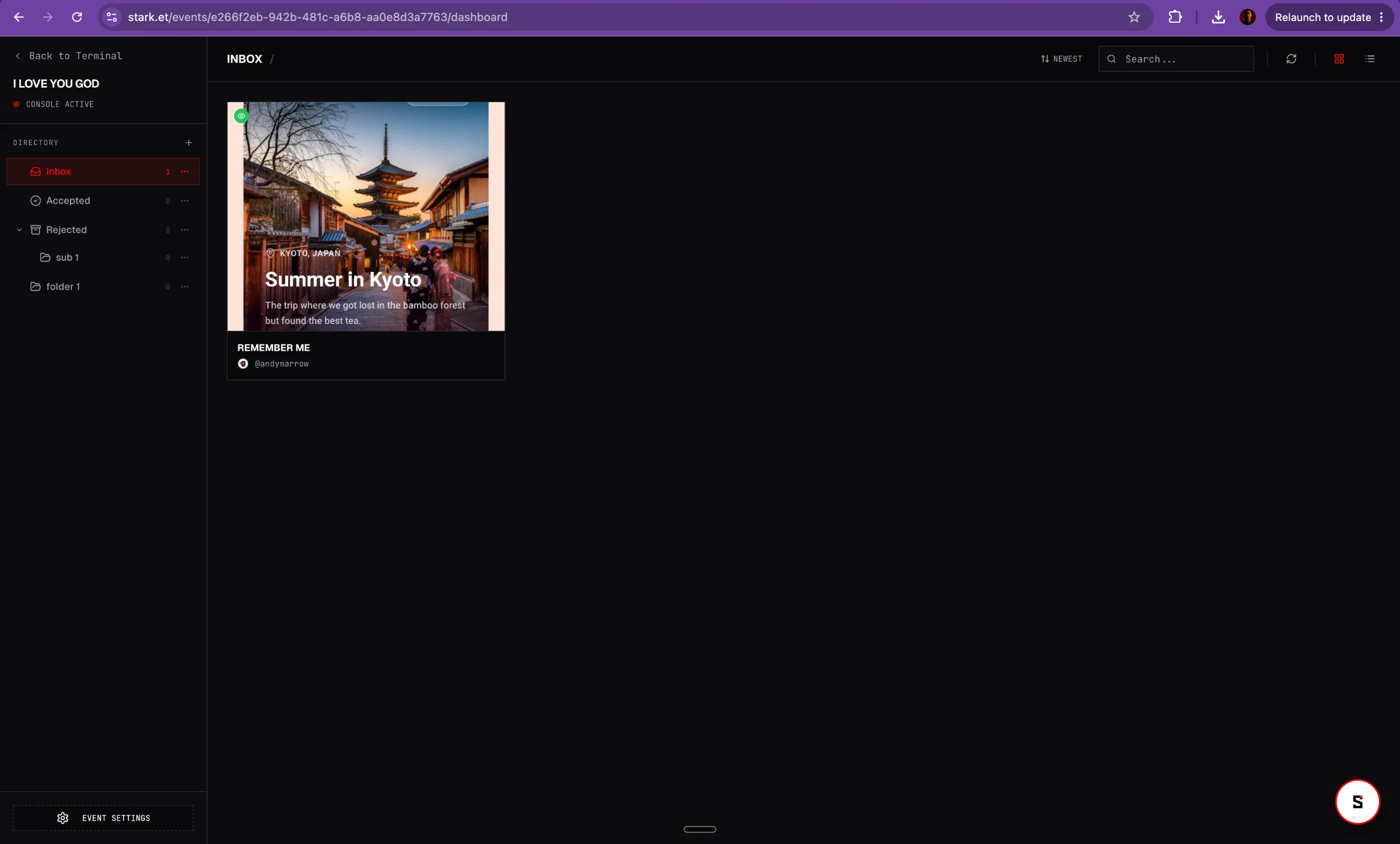Bookmark this page with the star icon
Screen dimensions: 1400x844
[1133, 17]
